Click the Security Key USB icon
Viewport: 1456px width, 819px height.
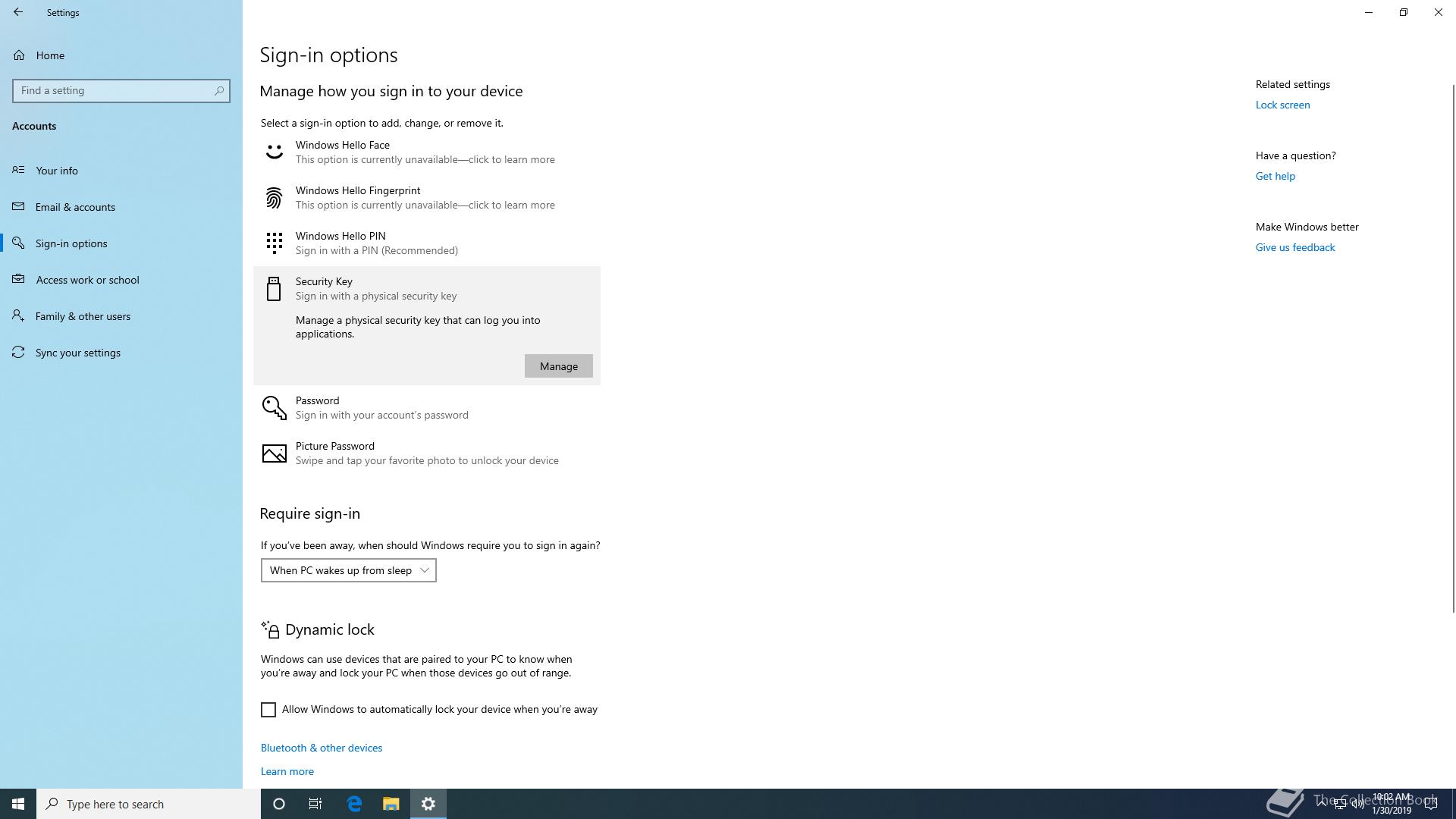pos(274,289)
